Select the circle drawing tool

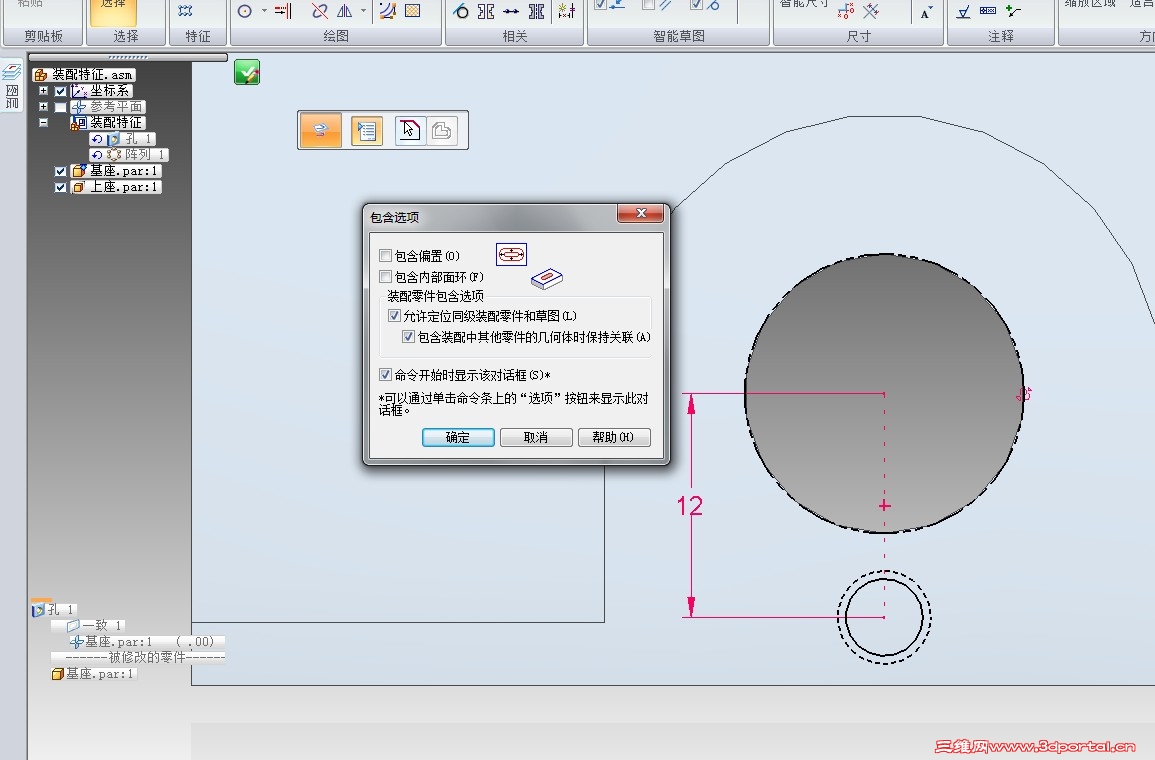click(x=245, y=11)
